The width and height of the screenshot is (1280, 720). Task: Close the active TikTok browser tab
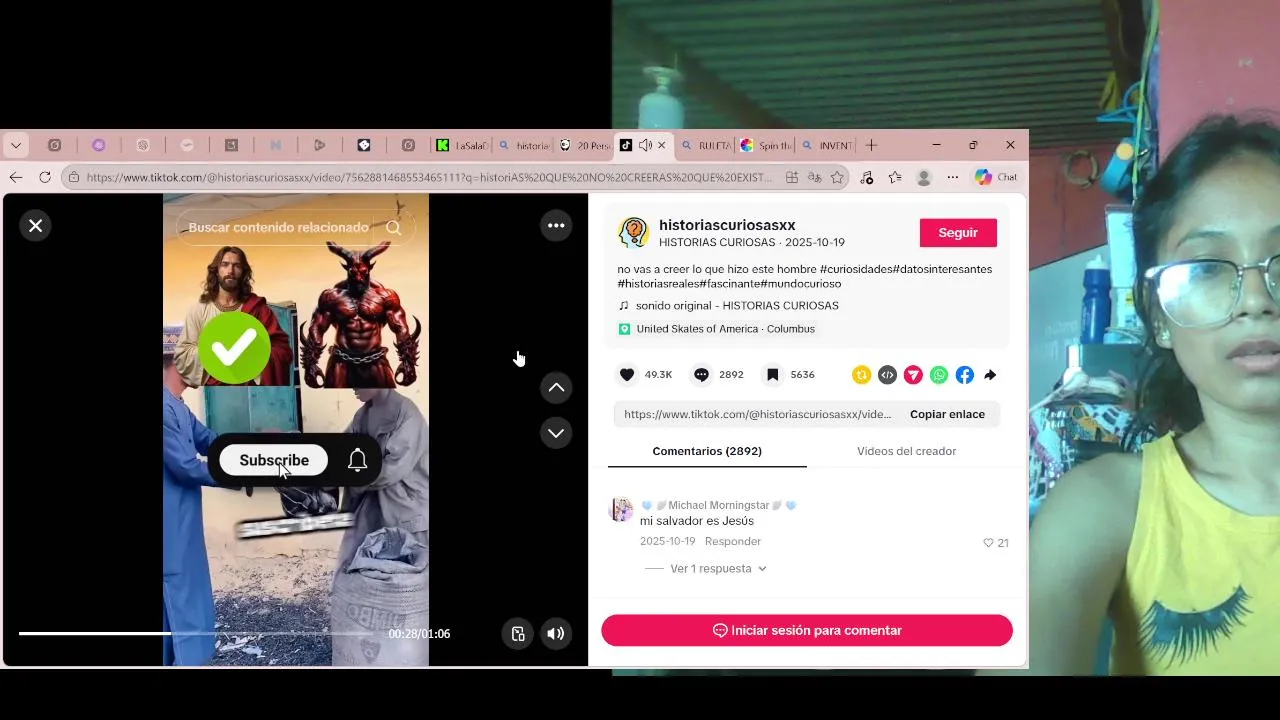pyautogui.click(x=662, y=145)
